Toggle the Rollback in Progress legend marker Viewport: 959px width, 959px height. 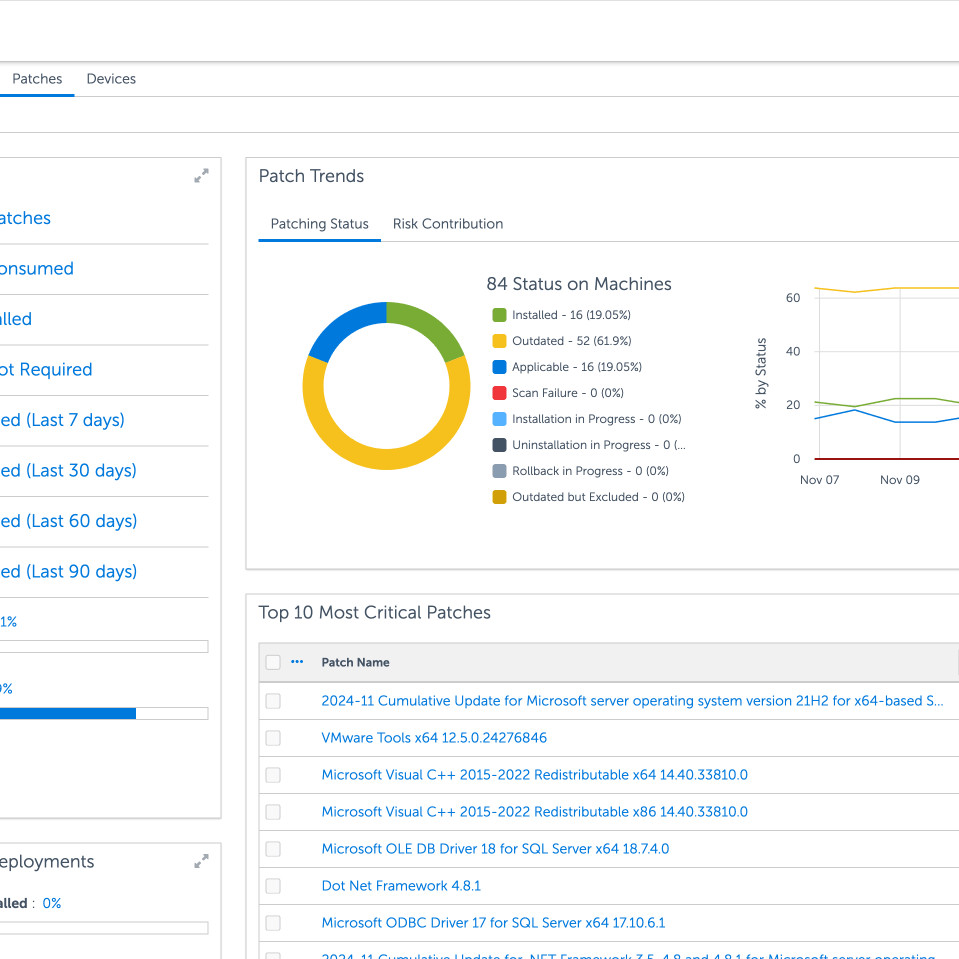coord(499,471)
